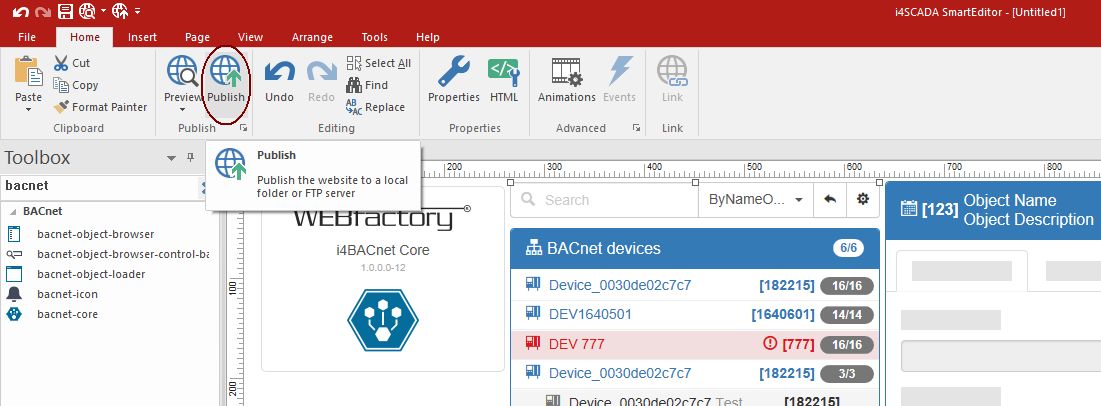
Task: Open the HTML editor icon
Action: (503, 75)
